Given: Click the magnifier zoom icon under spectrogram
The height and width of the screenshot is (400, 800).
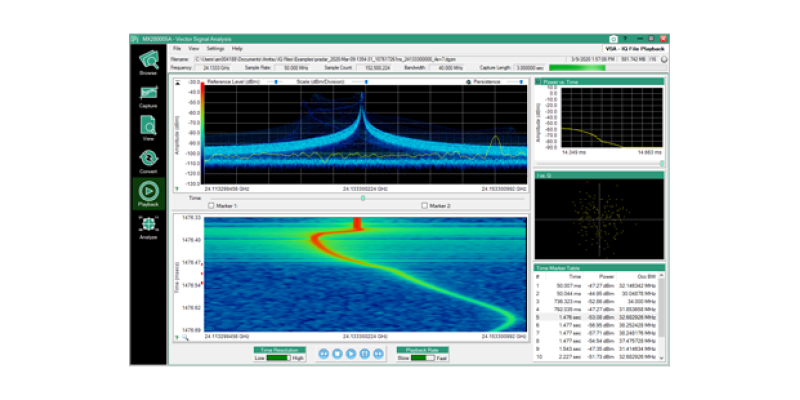Looking at the screenshot, I should [x=185, y=337].
